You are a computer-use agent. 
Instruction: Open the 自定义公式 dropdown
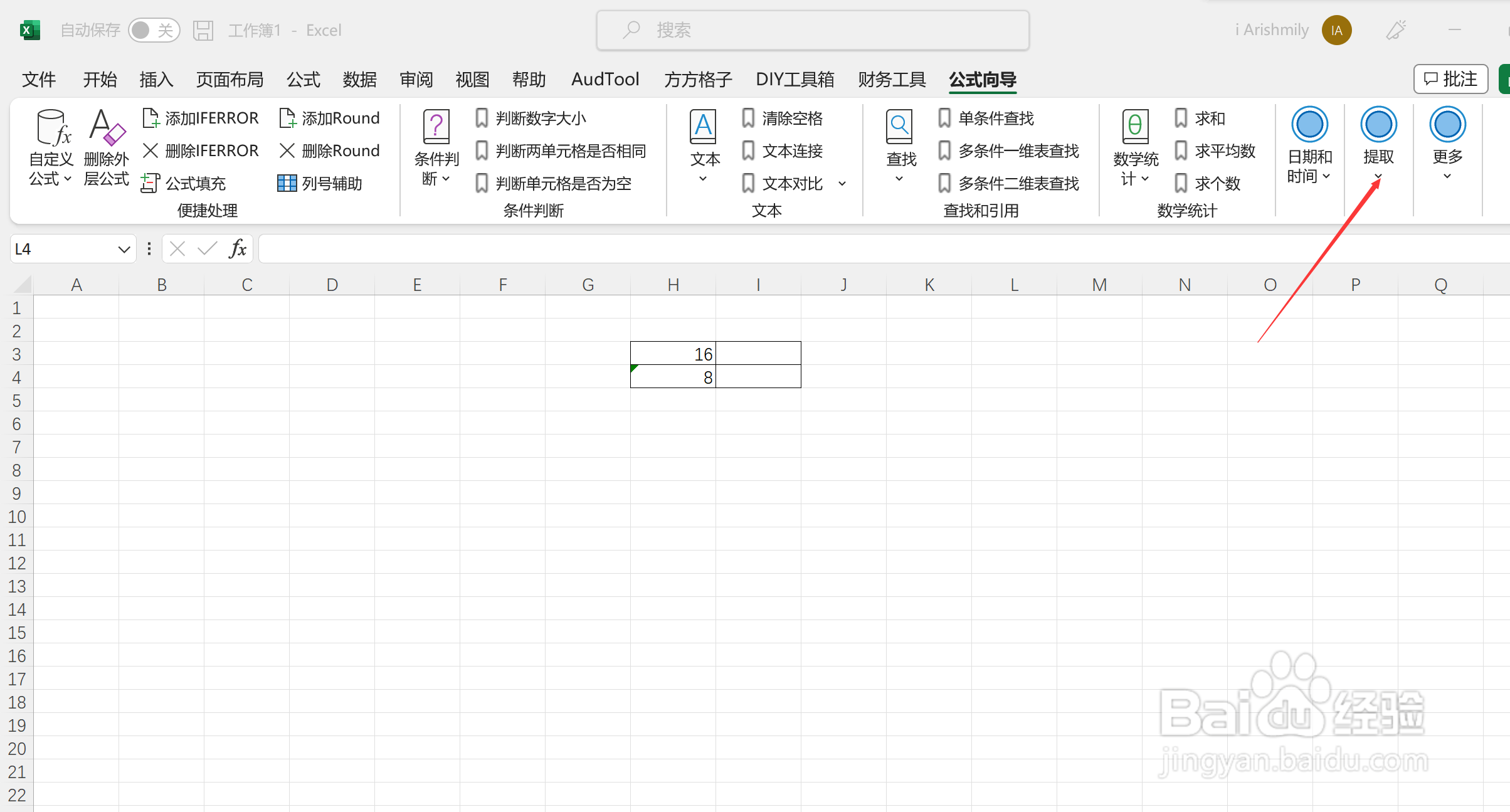click(x=51, y=148)
